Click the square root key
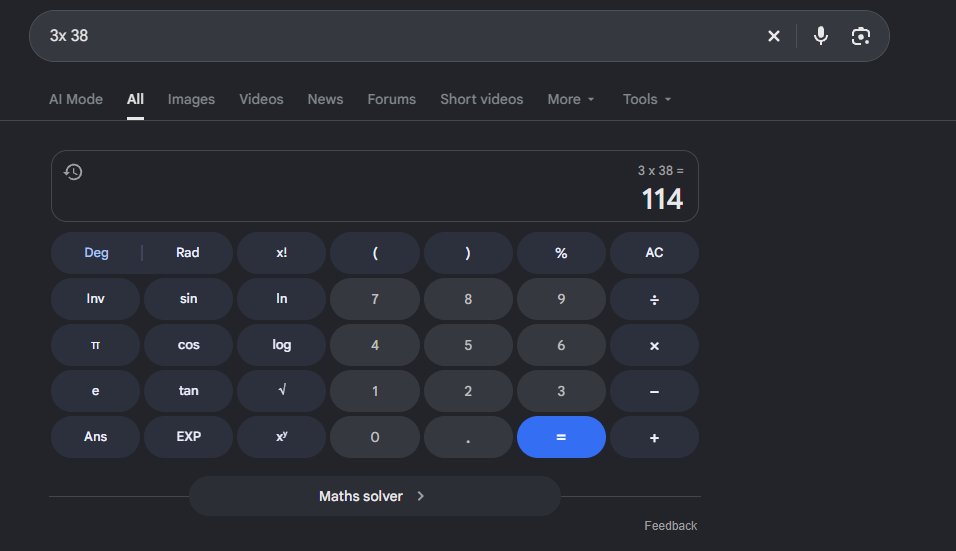Image resolution: width=956 pixels, height=551 pixels. click(x=282, y=391)
